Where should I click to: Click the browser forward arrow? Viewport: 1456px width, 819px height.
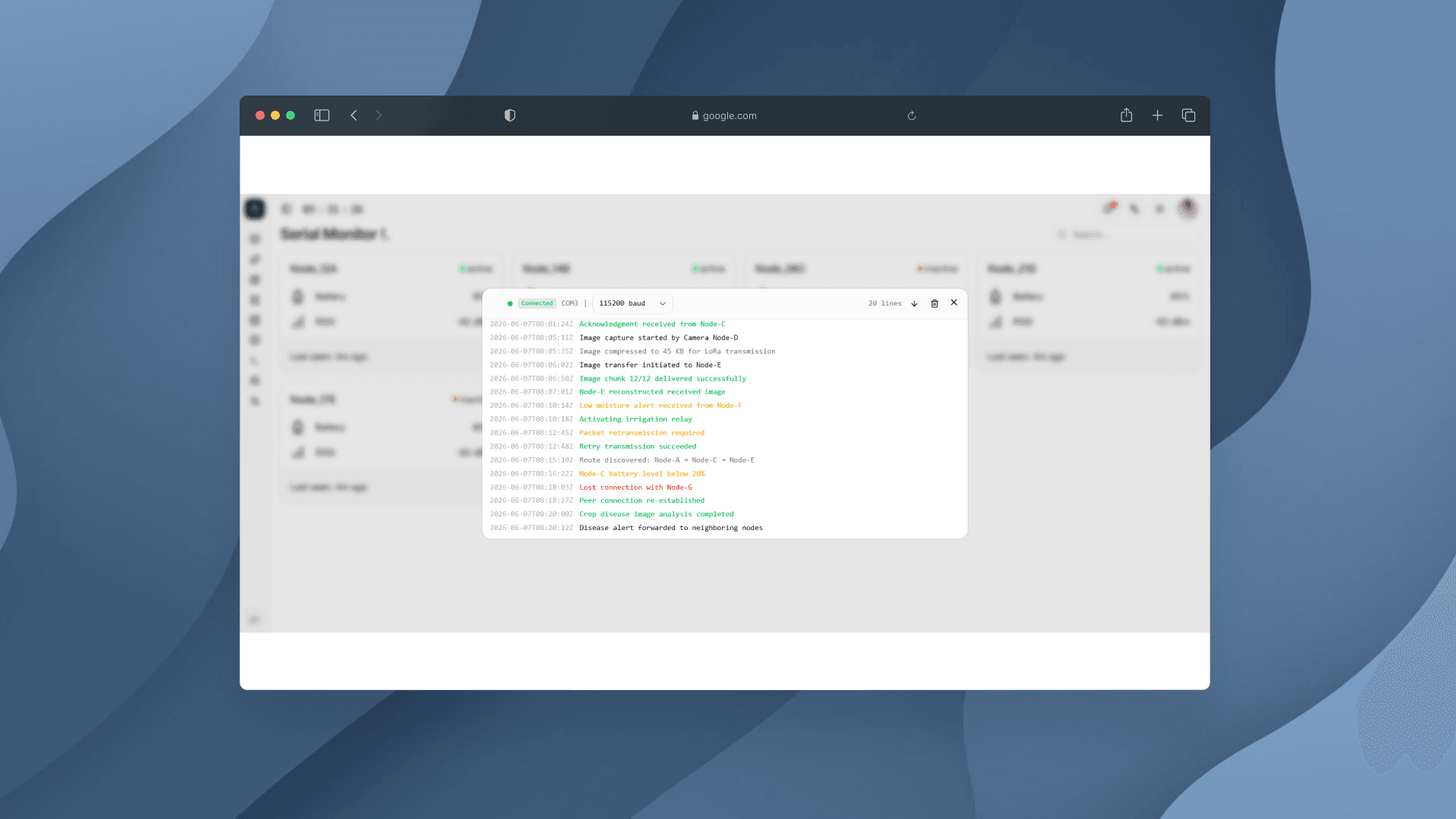click(379, 115)
